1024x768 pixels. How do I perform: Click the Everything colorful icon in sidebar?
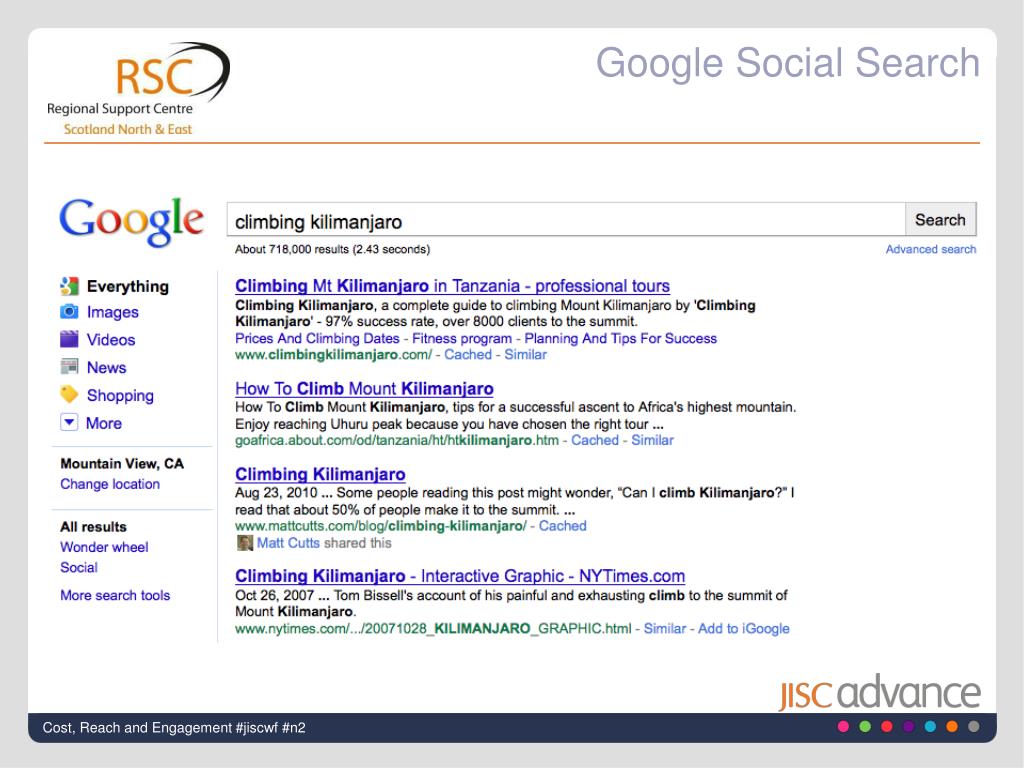(x=69, y=286)
